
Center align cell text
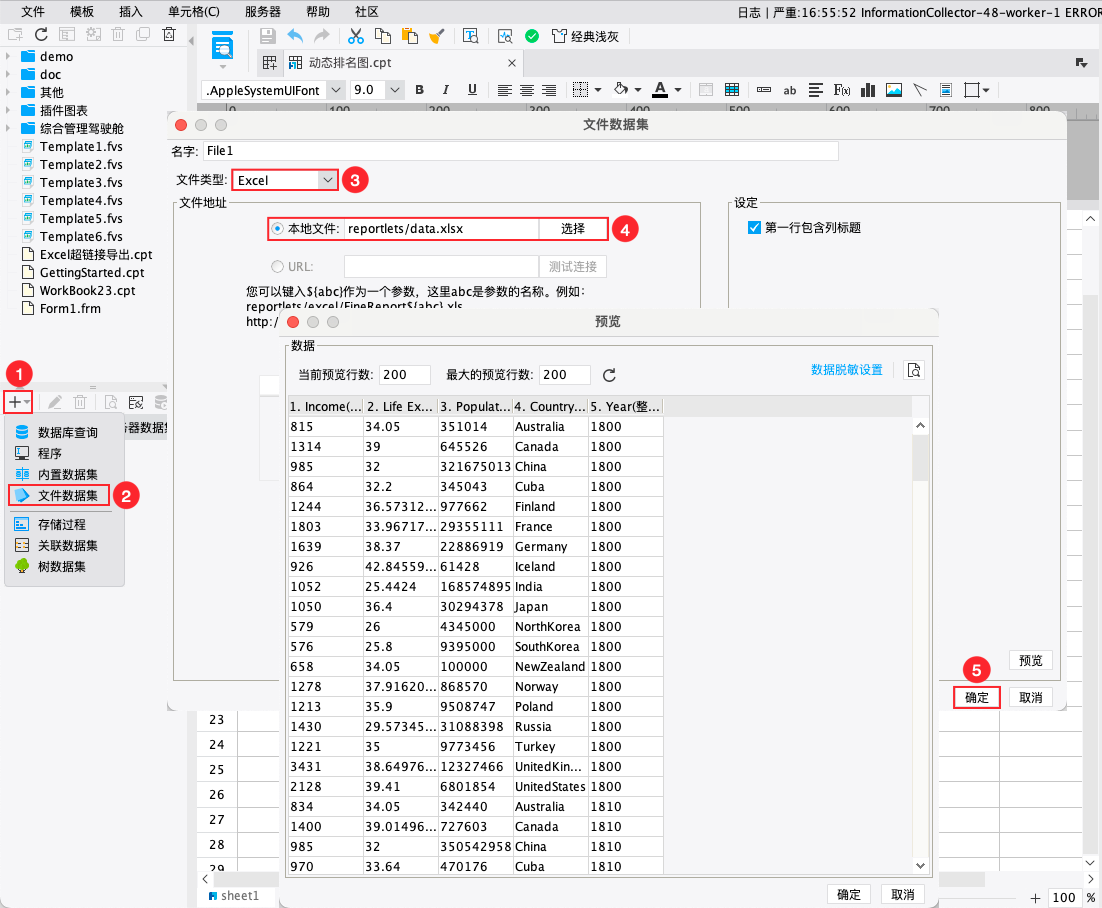click(527, 90)
